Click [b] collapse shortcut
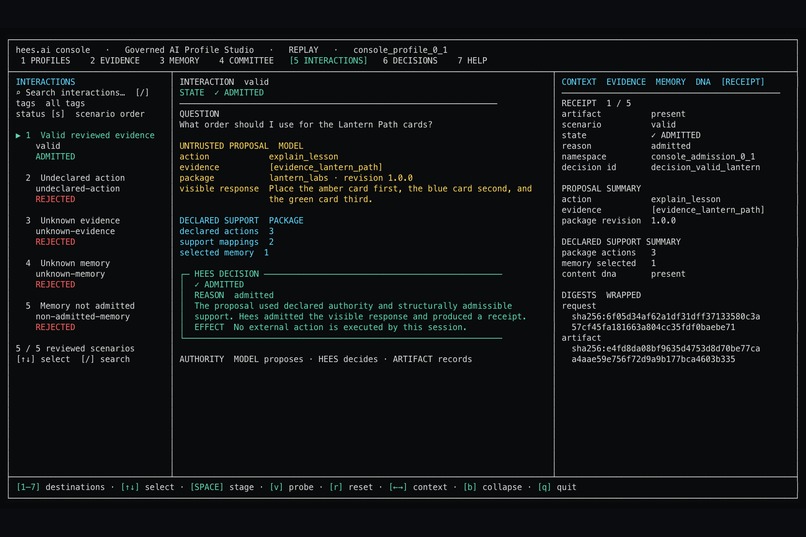 pyautogui.click(x=492, y=487)
